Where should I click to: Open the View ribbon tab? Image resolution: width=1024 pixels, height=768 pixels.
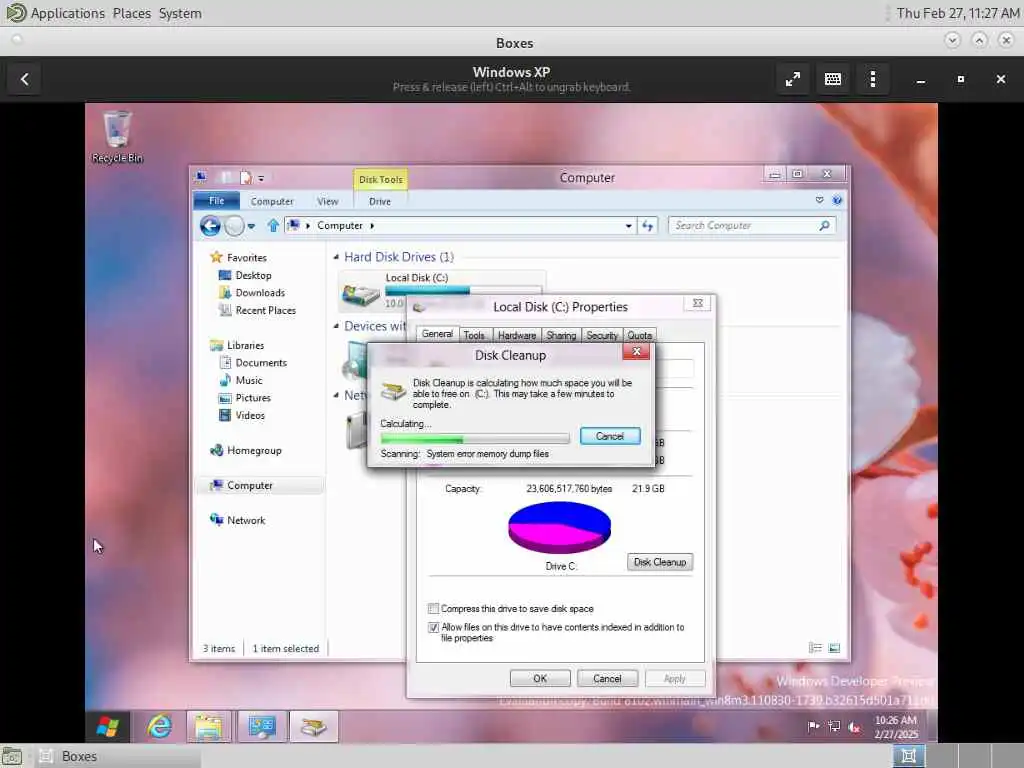(328, 202)
